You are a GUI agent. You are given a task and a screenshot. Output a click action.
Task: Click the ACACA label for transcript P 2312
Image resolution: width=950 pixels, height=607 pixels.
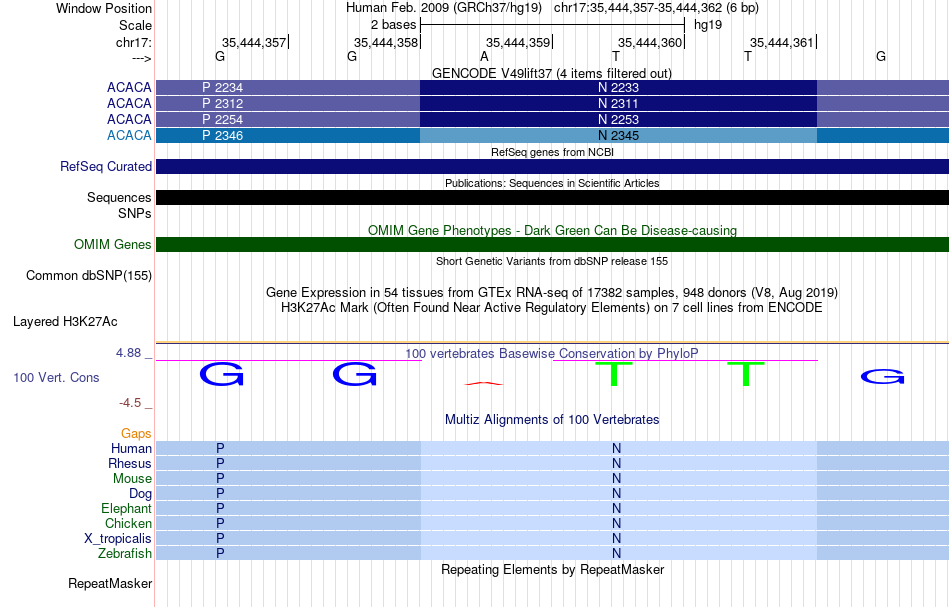[129, 104]
